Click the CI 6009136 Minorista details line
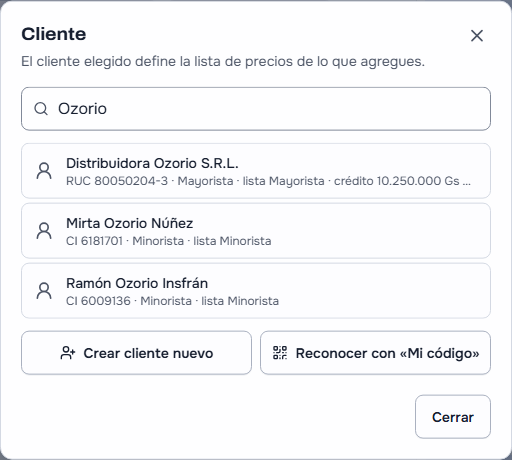512x460 pixels. tap(172, 301)
